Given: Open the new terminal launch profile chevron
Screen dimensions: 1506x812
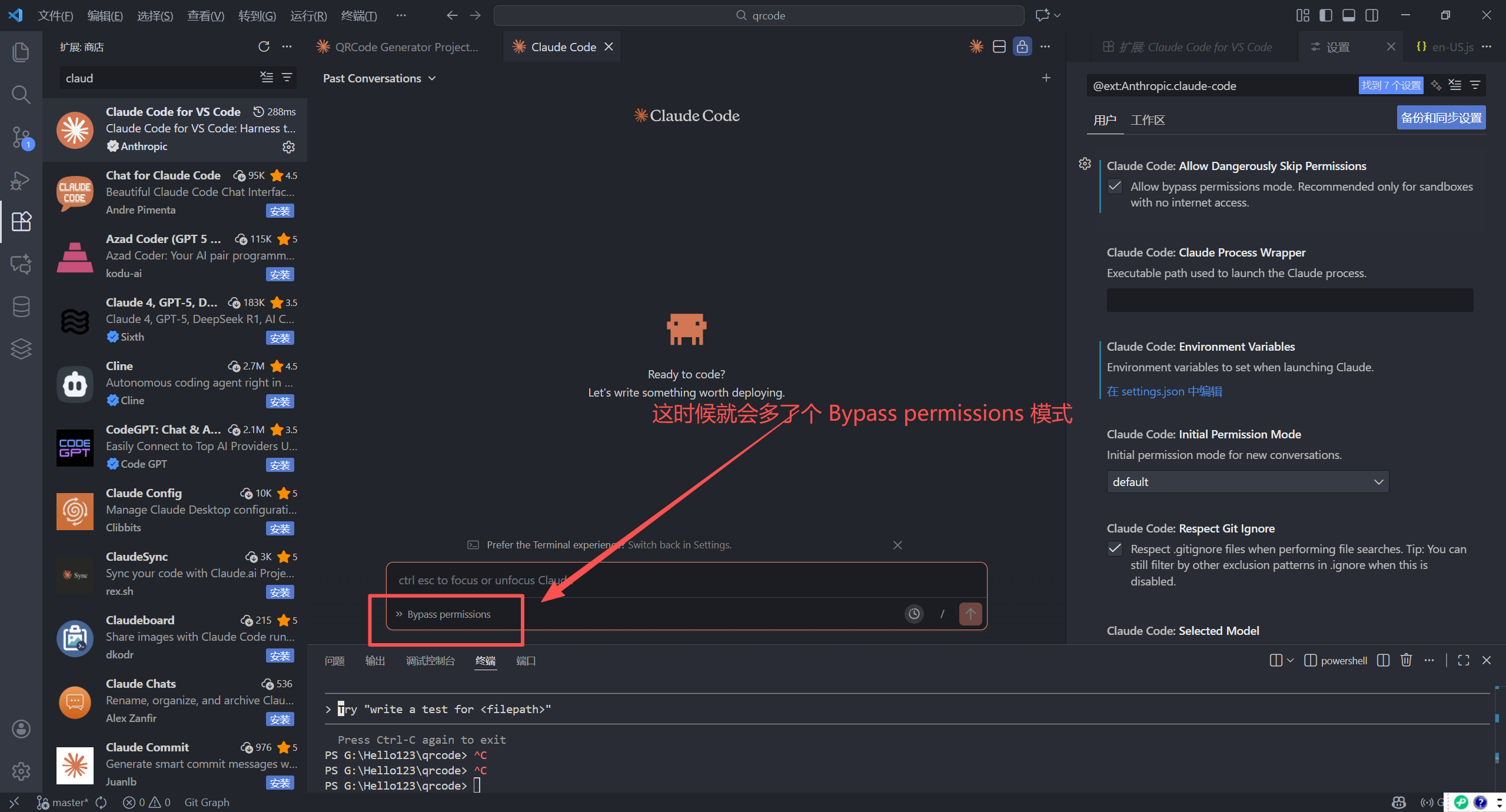Looking at the screenshot, I should click(1291, 660).
